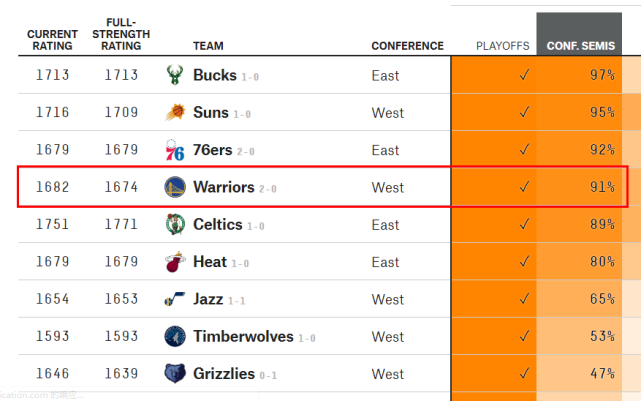
Task: Sort by TEAM column header
Action: pos(208,46)
